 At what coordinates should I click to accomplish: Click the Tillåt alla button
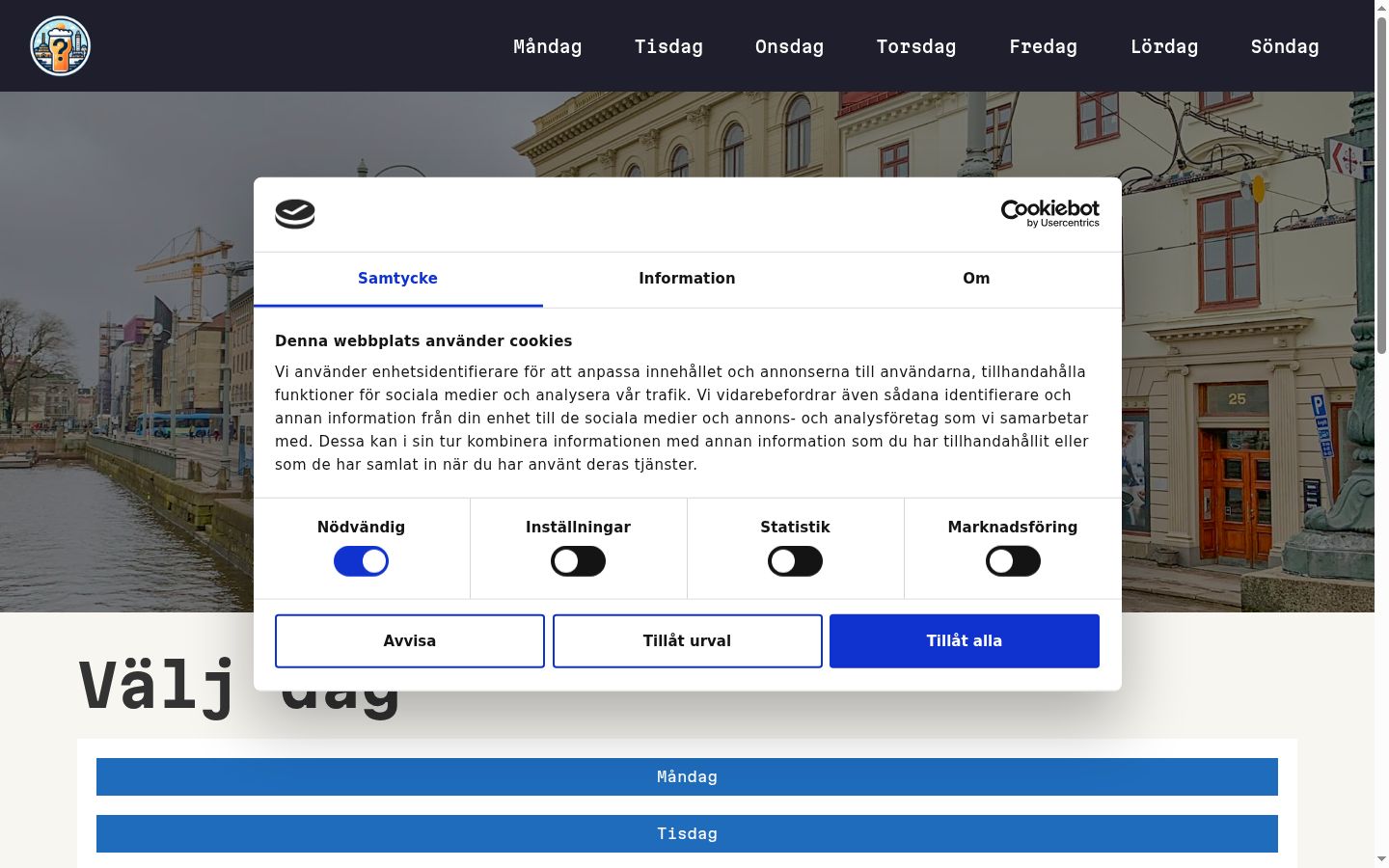(965, 641)
